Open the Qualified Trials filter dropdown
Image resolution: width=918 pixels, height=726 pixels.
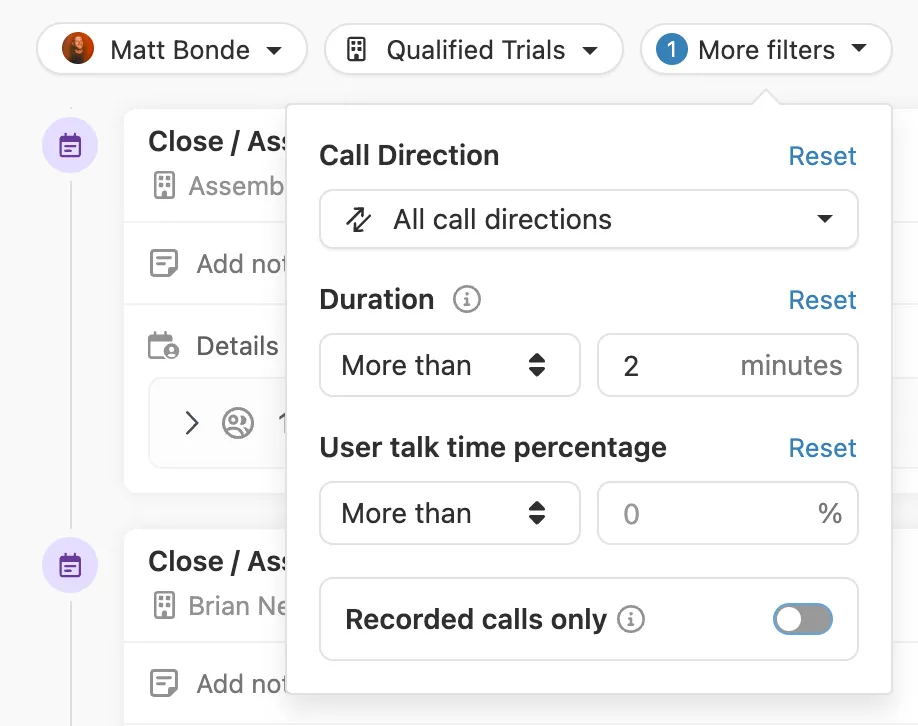[x=474, y=49]
